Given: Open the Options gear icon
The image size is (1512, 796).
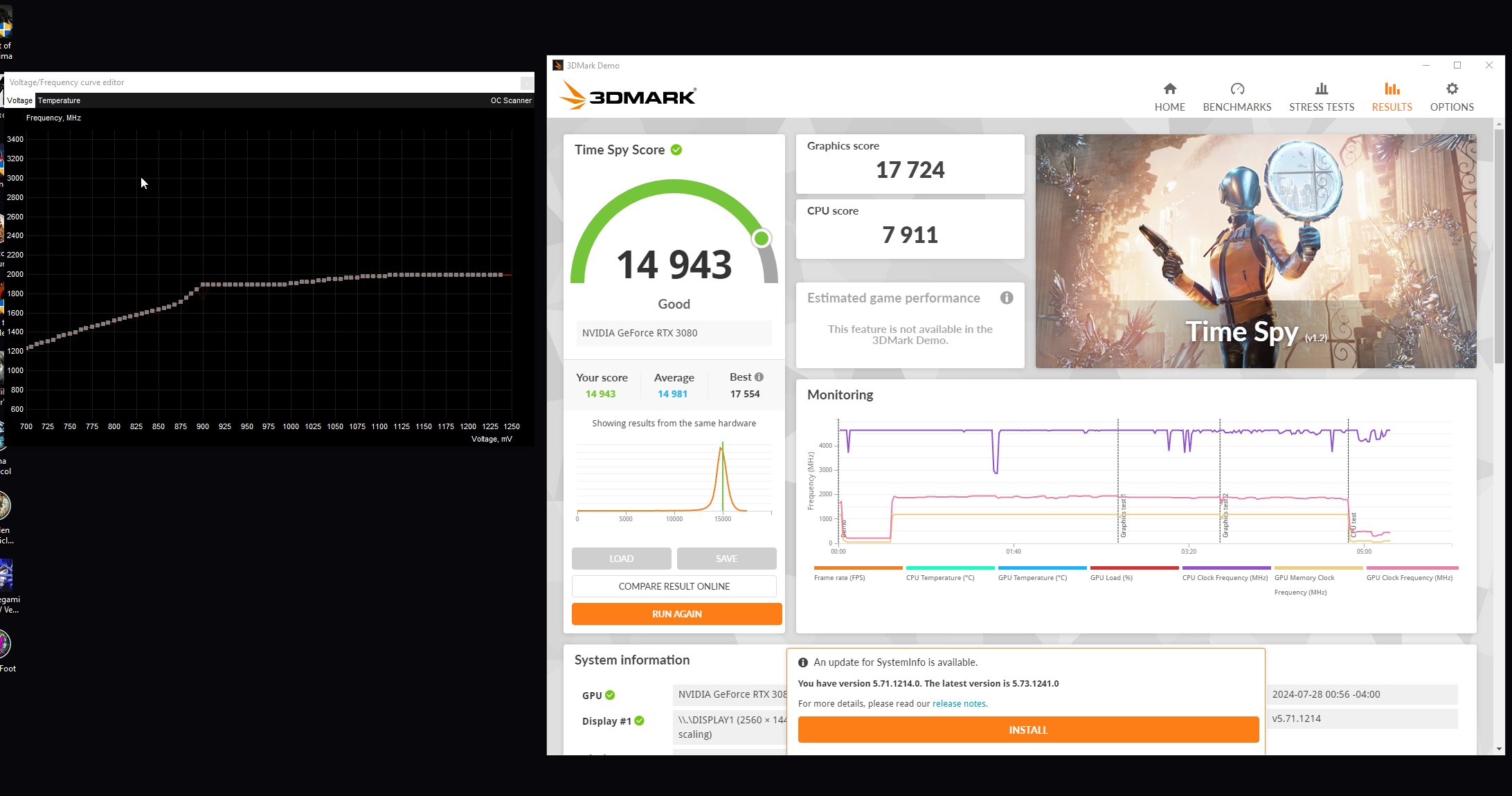Looking at the screenshot, I should [x=1452, y=89].
